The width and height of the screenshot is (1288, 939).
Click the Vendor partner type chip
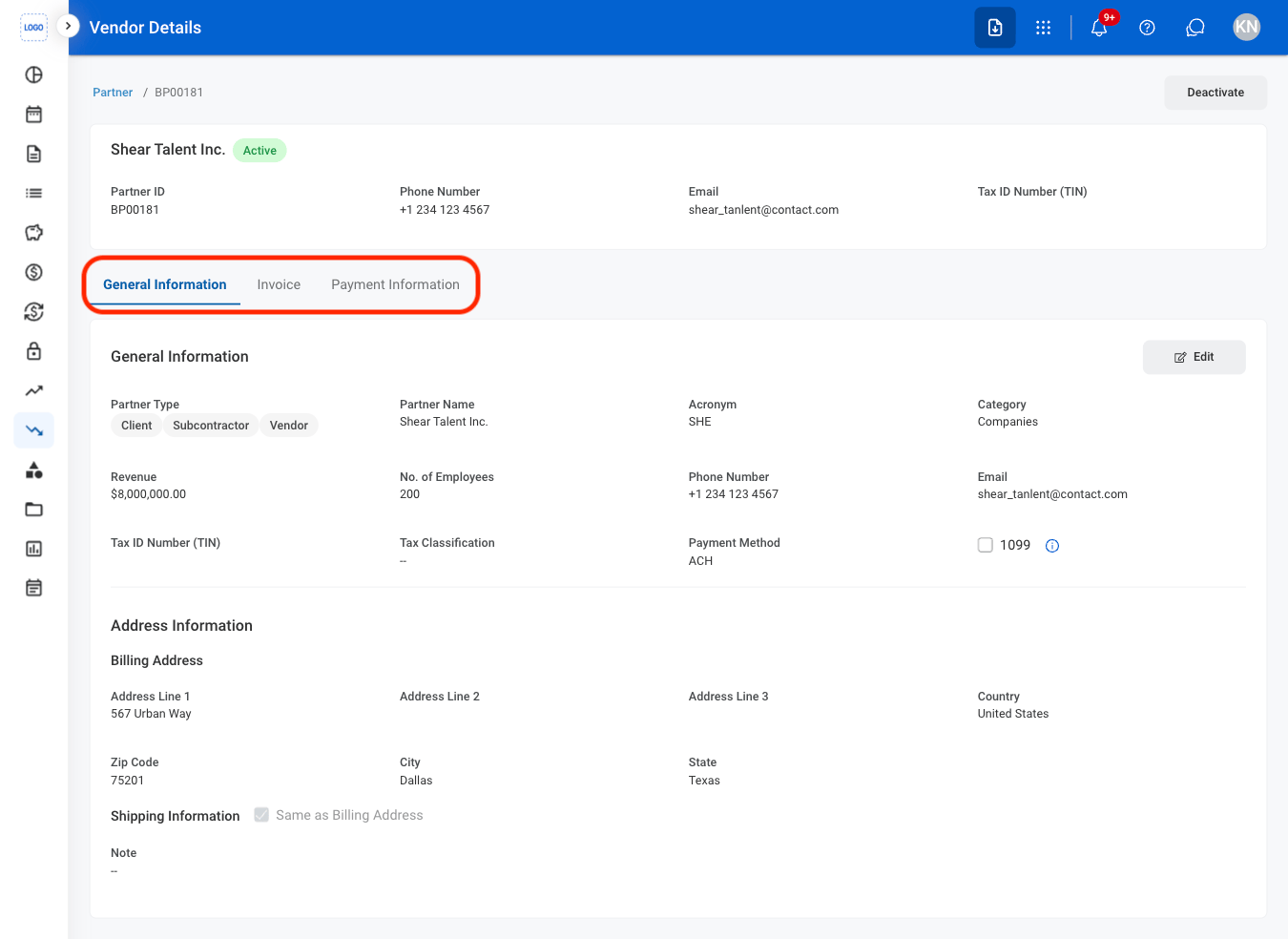(x=289, y=426)
